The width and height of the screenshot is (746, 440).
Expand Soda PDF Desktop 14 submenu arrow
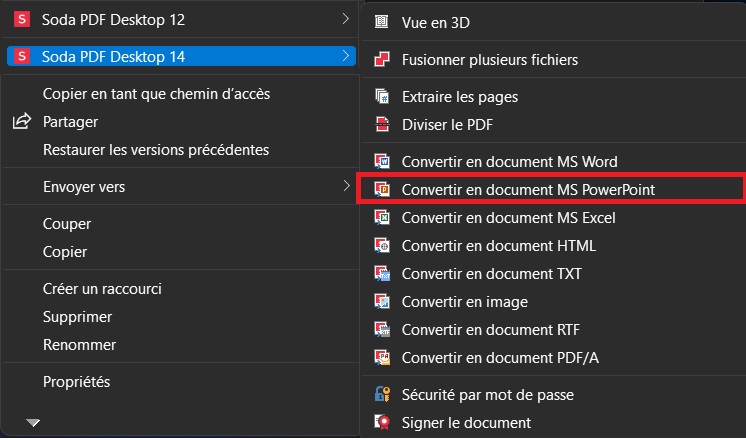click(x=345, y=56)
